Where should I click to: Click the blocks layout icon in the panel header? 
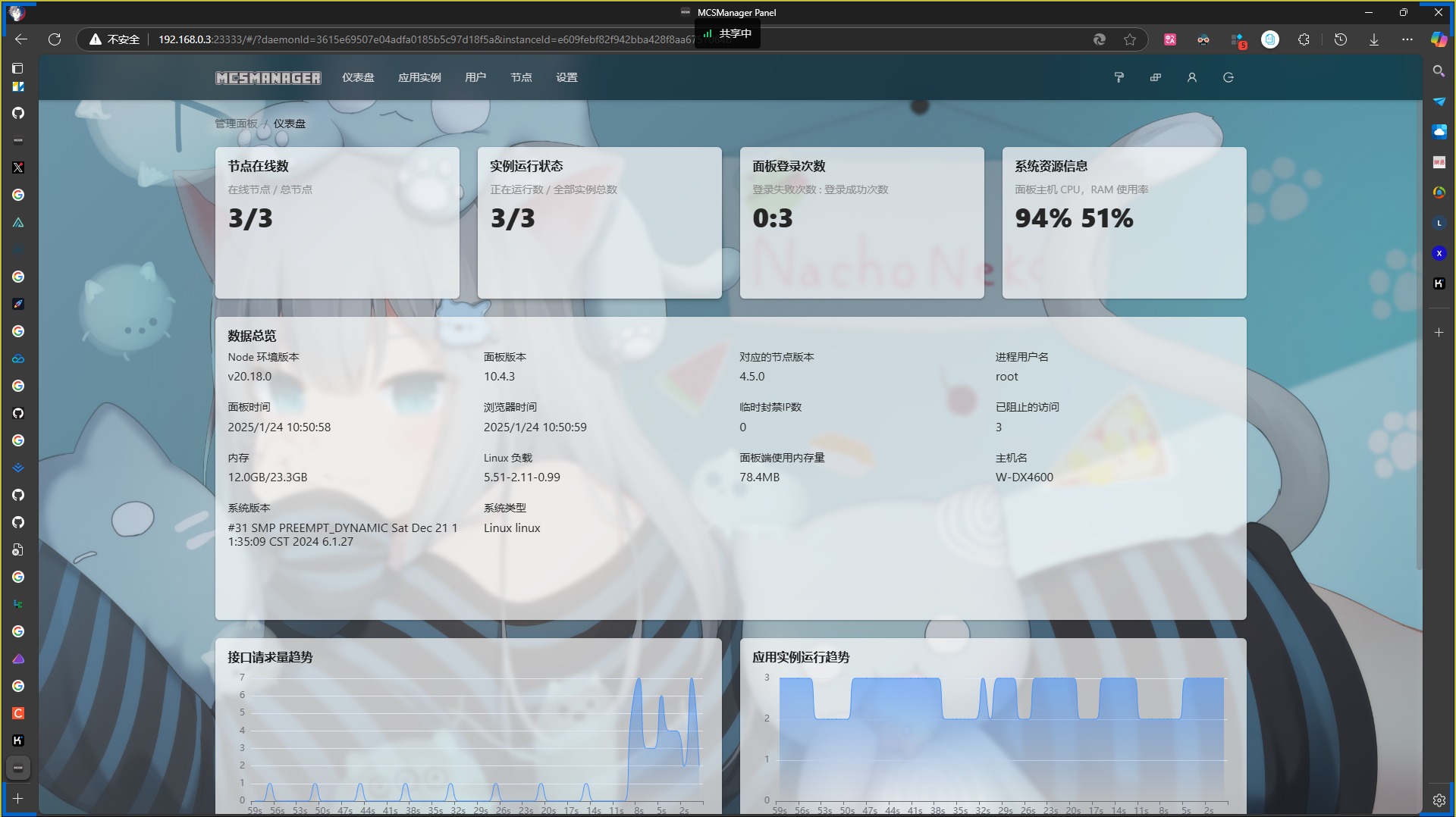(1155, 77)
